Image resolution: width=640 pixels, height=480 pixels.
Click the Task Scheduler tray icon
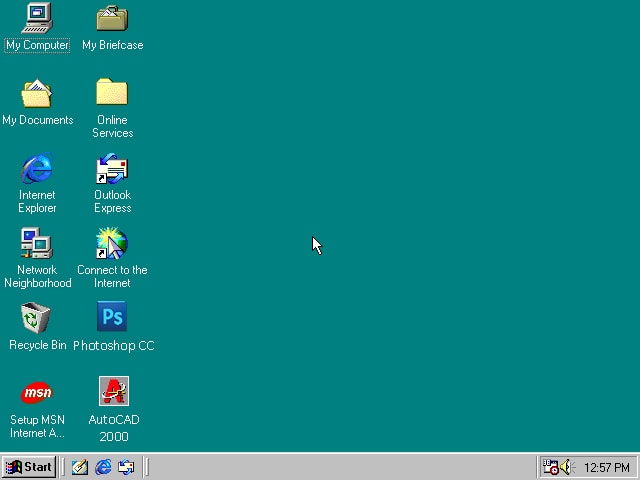(x=550, y=467)
